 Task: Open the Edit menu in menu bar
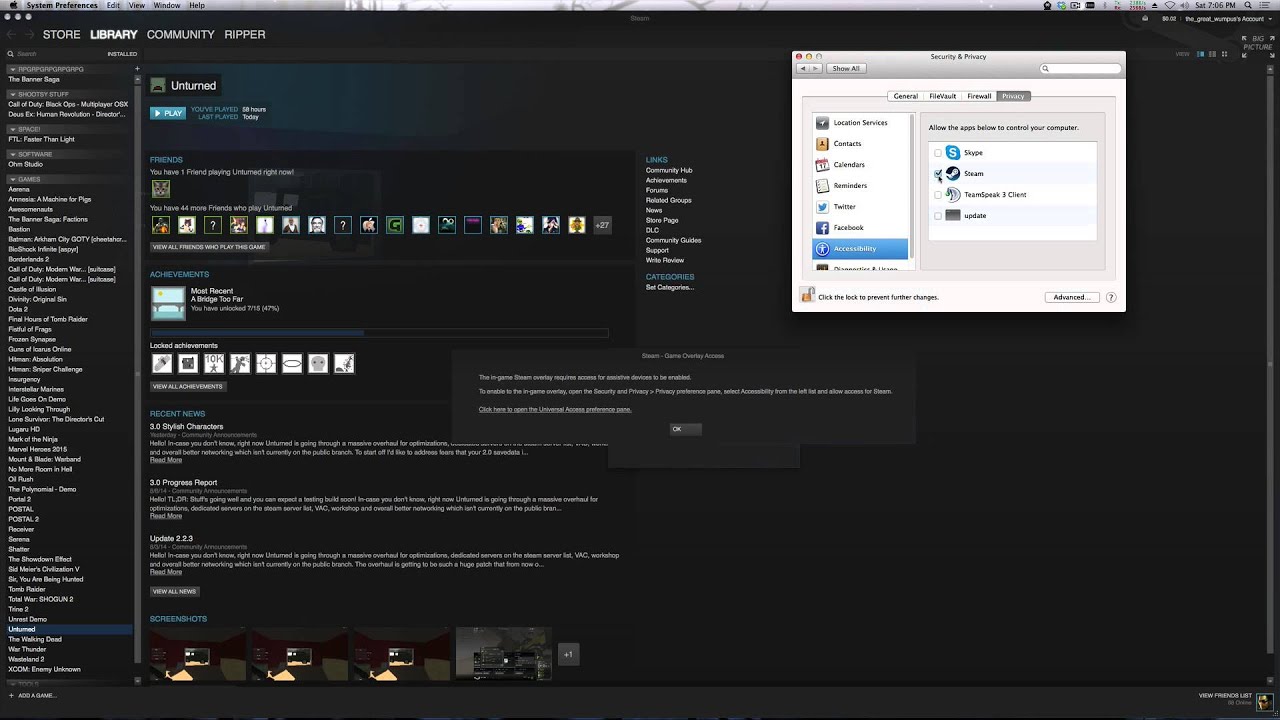point(114,5)
